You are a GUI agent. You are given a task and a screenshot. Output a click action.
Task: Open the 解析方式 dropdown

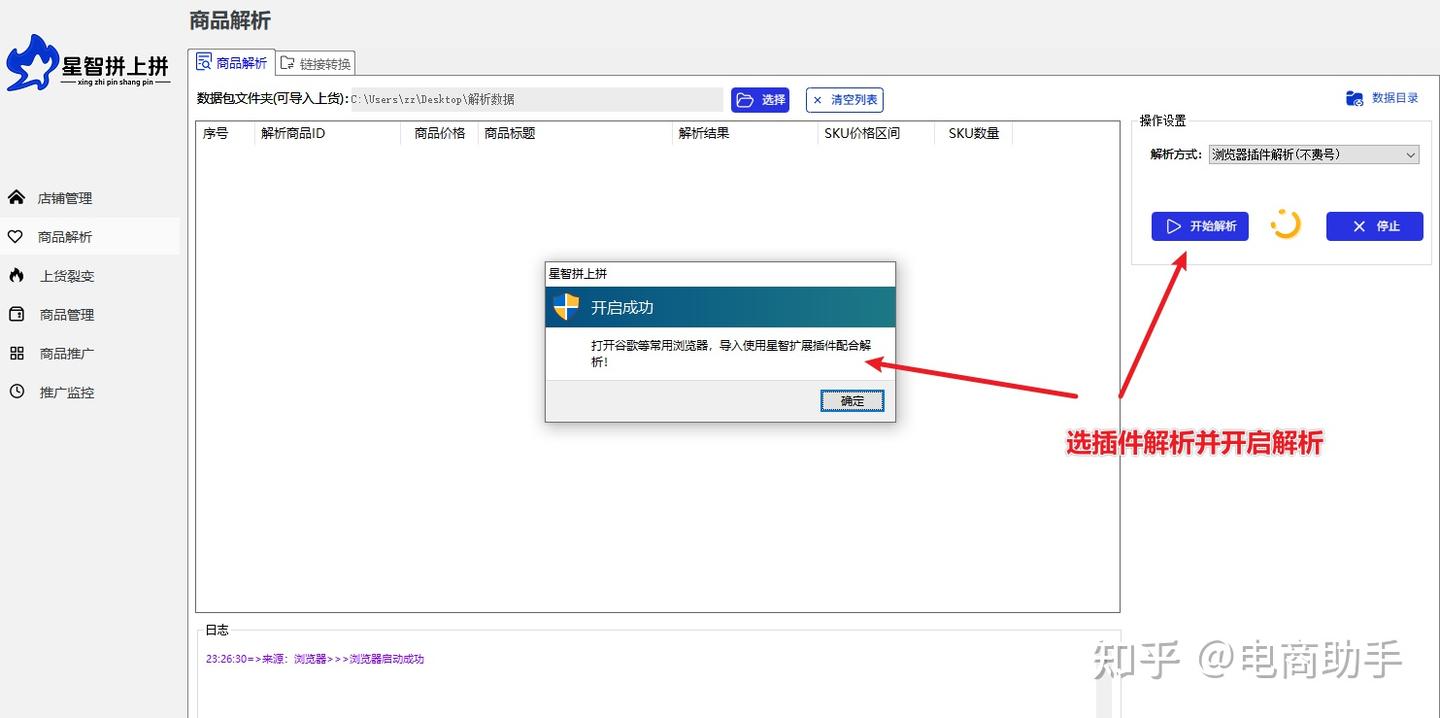coord(1314,155)
